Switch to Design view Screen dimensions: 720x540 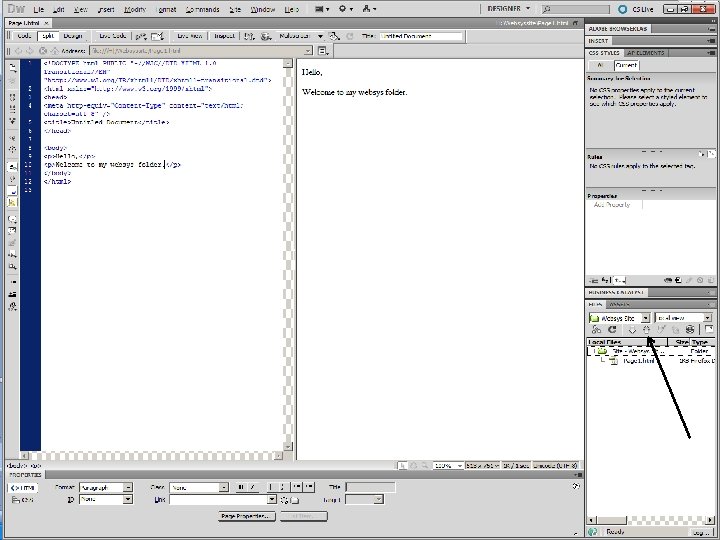tap(73, 36)
